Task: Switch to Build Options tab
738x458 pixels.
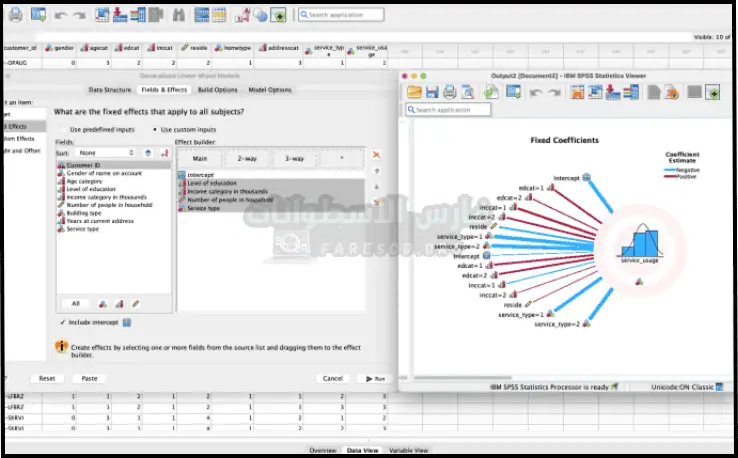Action: (218, 90)
